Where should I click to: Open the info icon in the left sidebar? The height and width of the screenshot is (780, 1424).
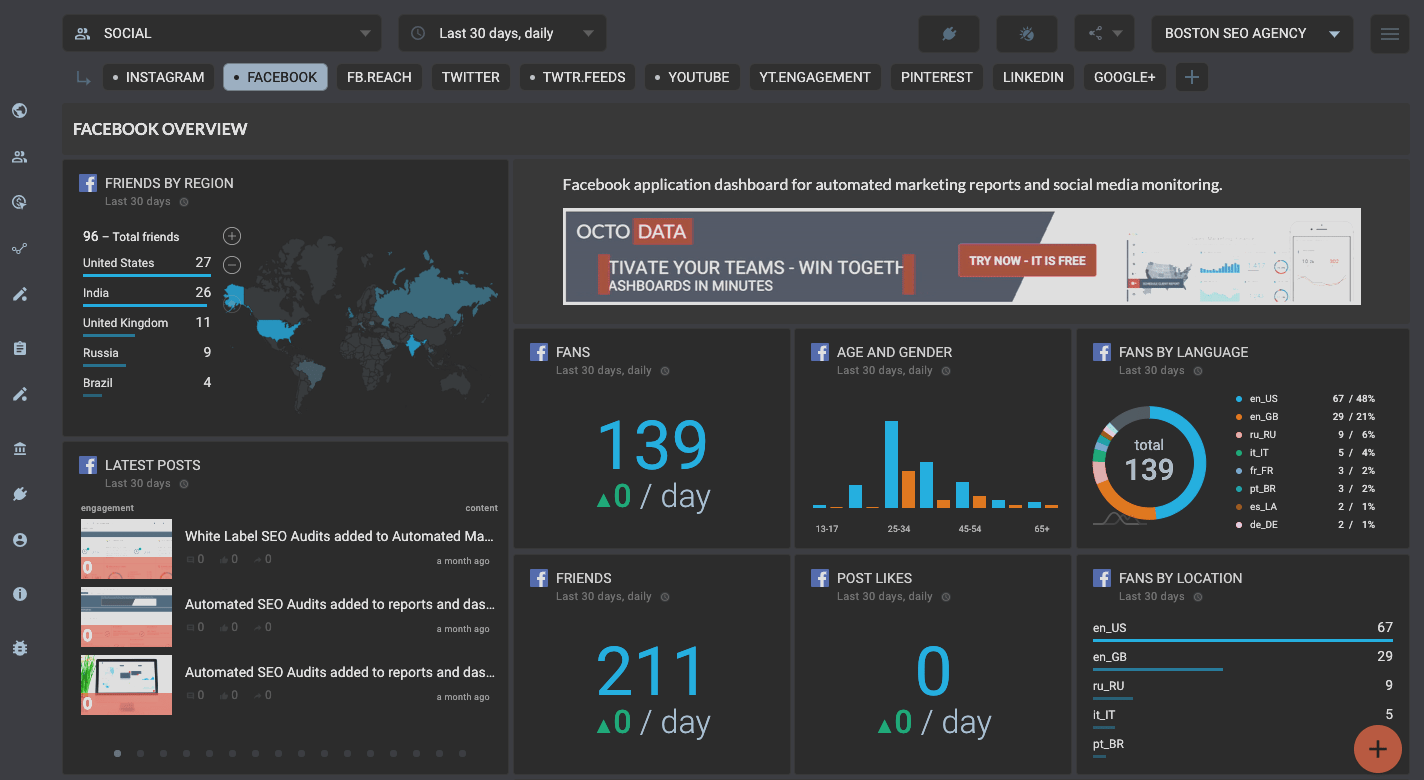[x=19, y=594]
